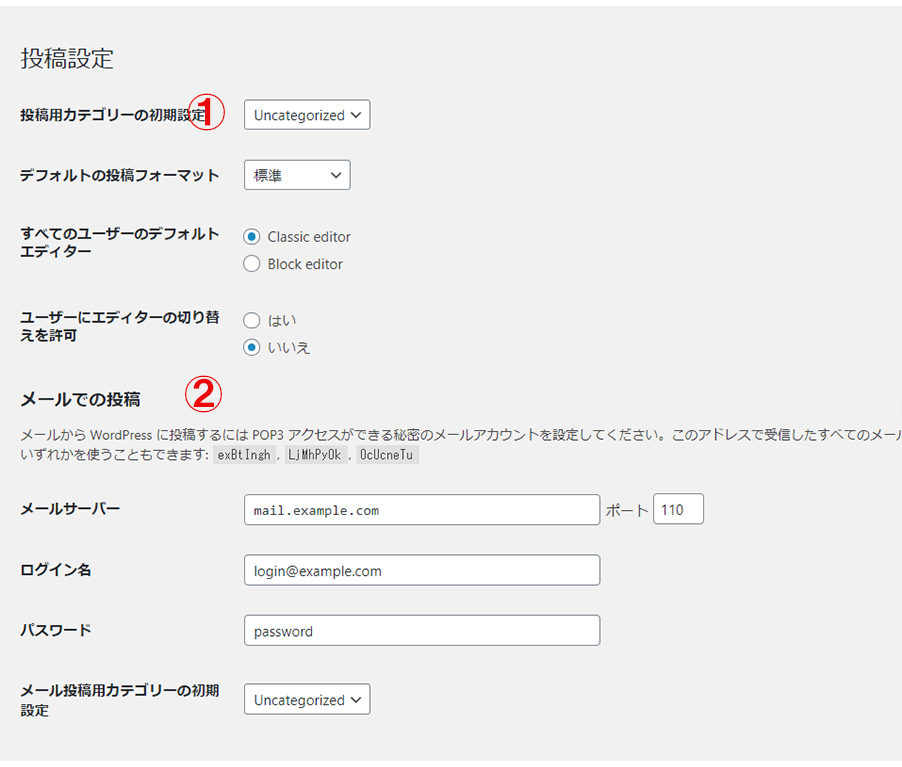Click the メールサーバー input showing mail.example.com
This screenshot has height=767, width=902.
421,510
